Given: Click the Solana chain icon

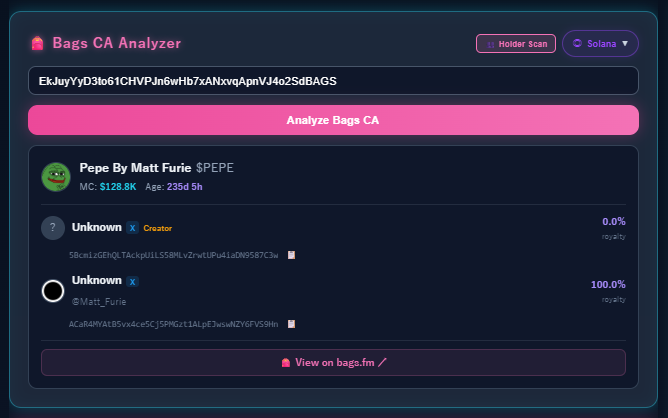Looking at the screenshot, I should (577, 43).
